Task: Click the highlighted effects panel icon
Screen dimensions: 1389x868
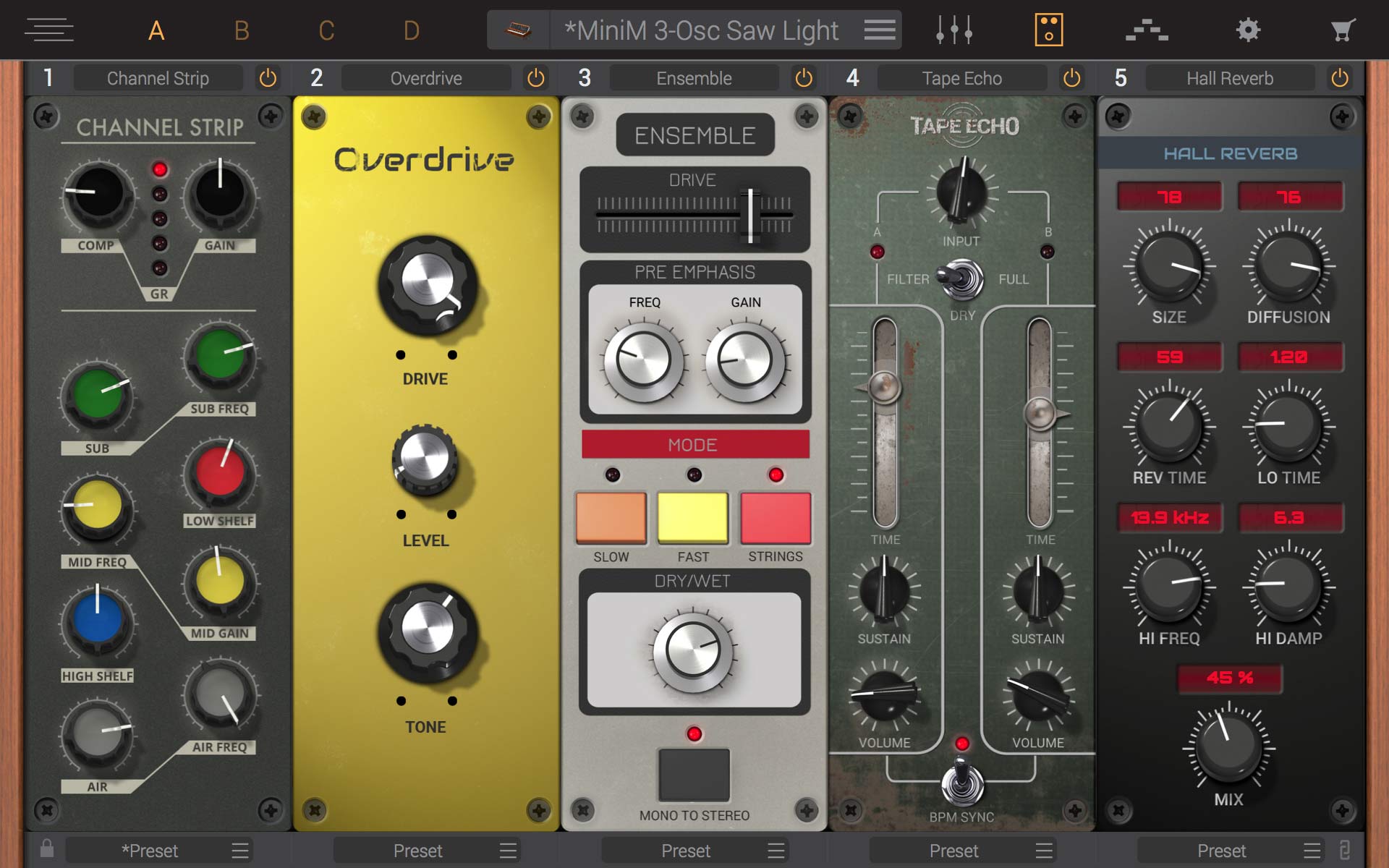Action: (1048, 30)
